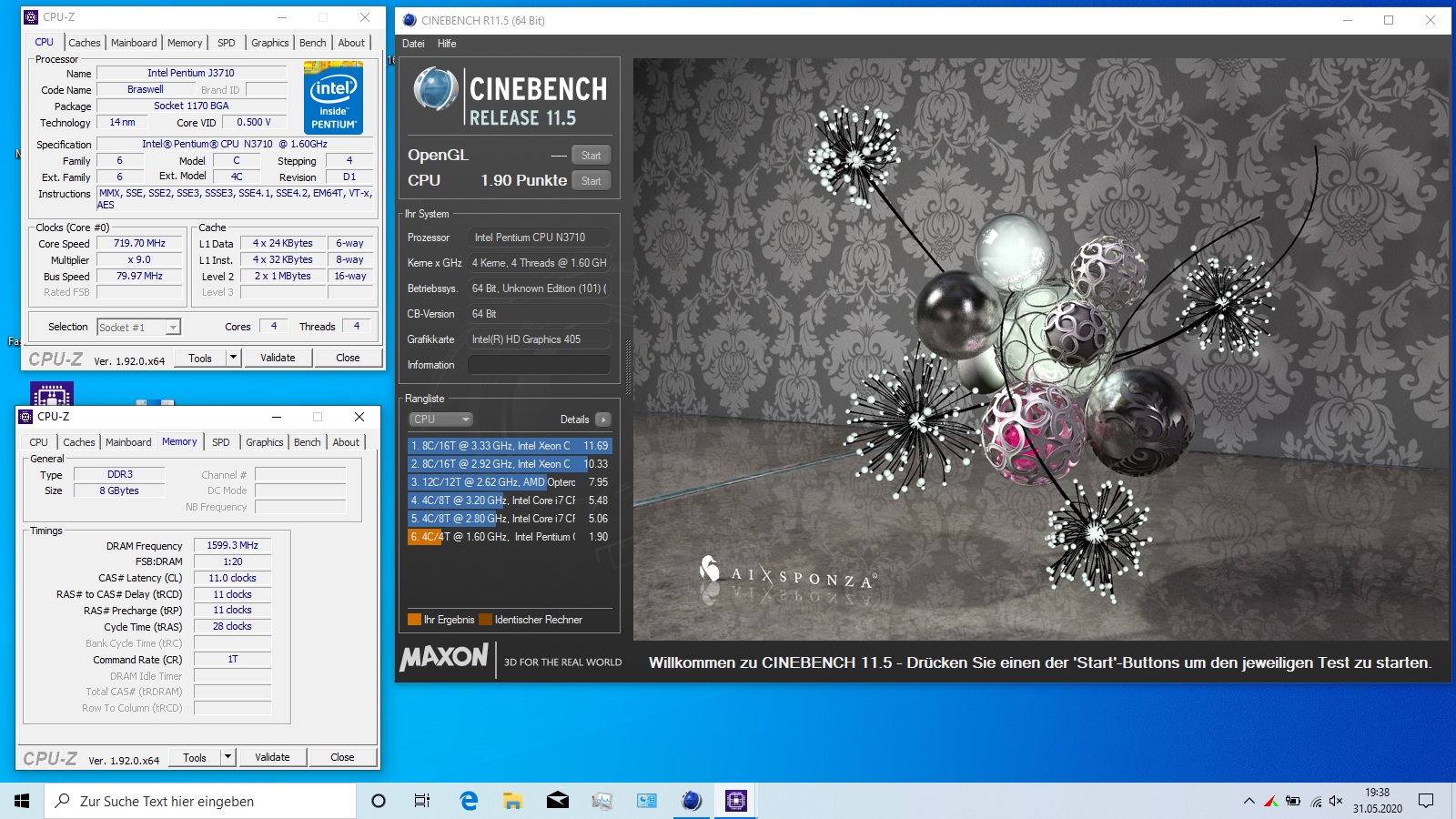
Task: Open the Windows Start menu
Action: point(22,801)
